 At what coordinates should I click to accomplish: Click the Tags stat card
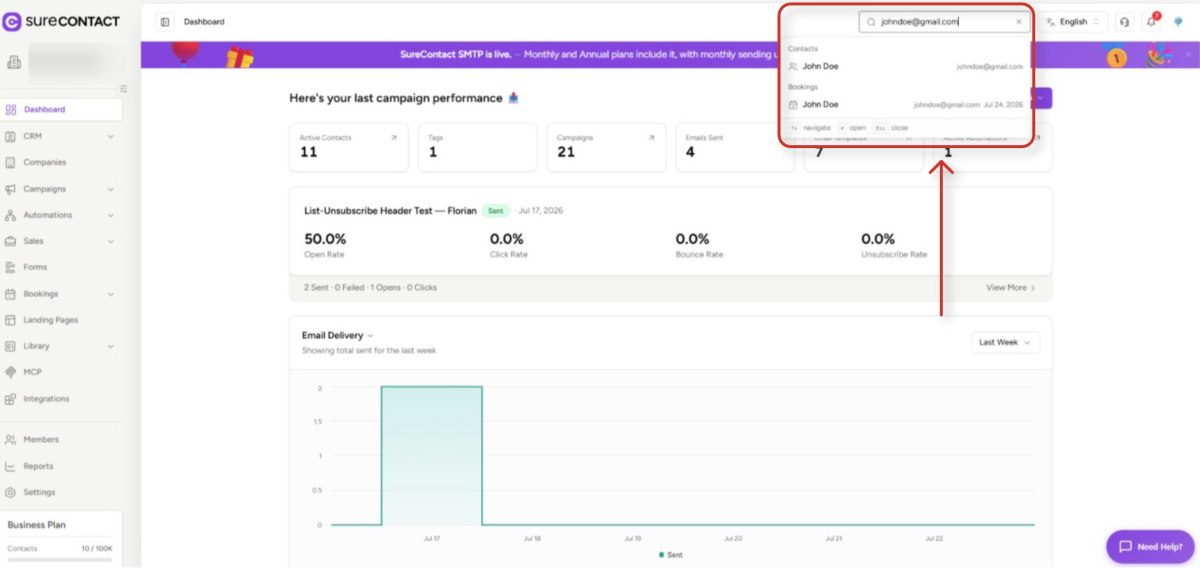click(x=477, y=148)
